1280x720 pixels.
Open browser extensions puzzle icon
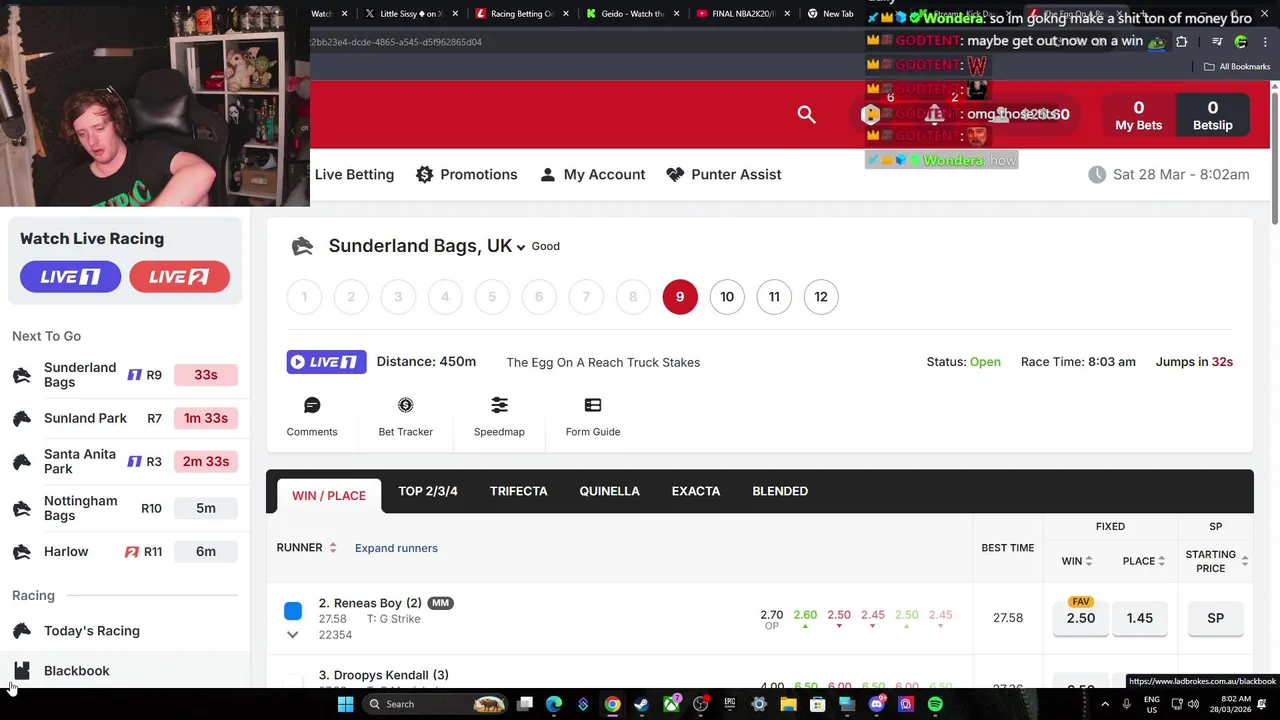point(1181,42)
